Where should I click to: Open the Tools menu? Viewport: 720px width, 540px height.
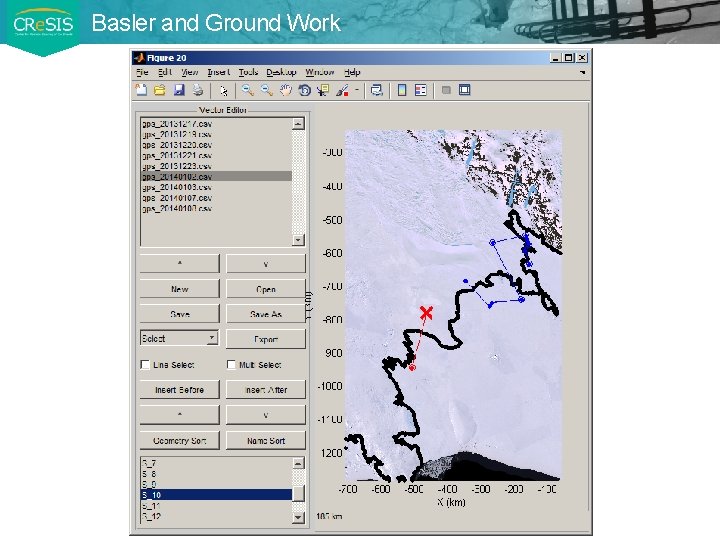point(248,72)
